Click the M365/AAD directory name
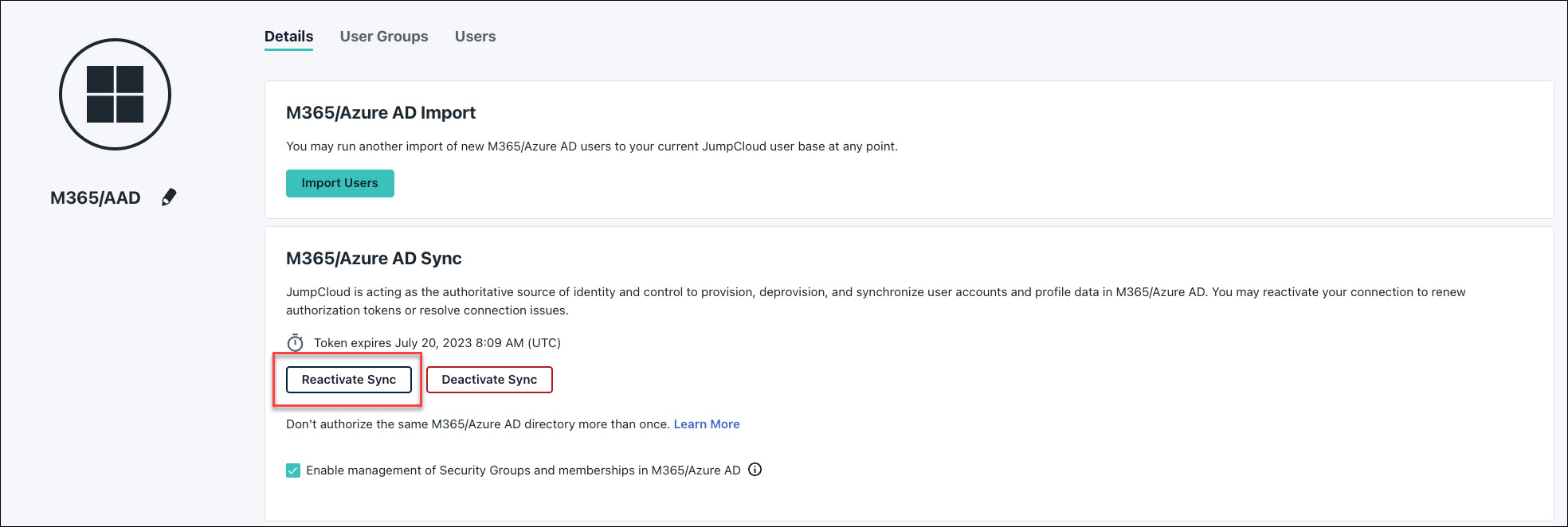The height and width of the screenshot is (527, 1568). click(96, 198)
